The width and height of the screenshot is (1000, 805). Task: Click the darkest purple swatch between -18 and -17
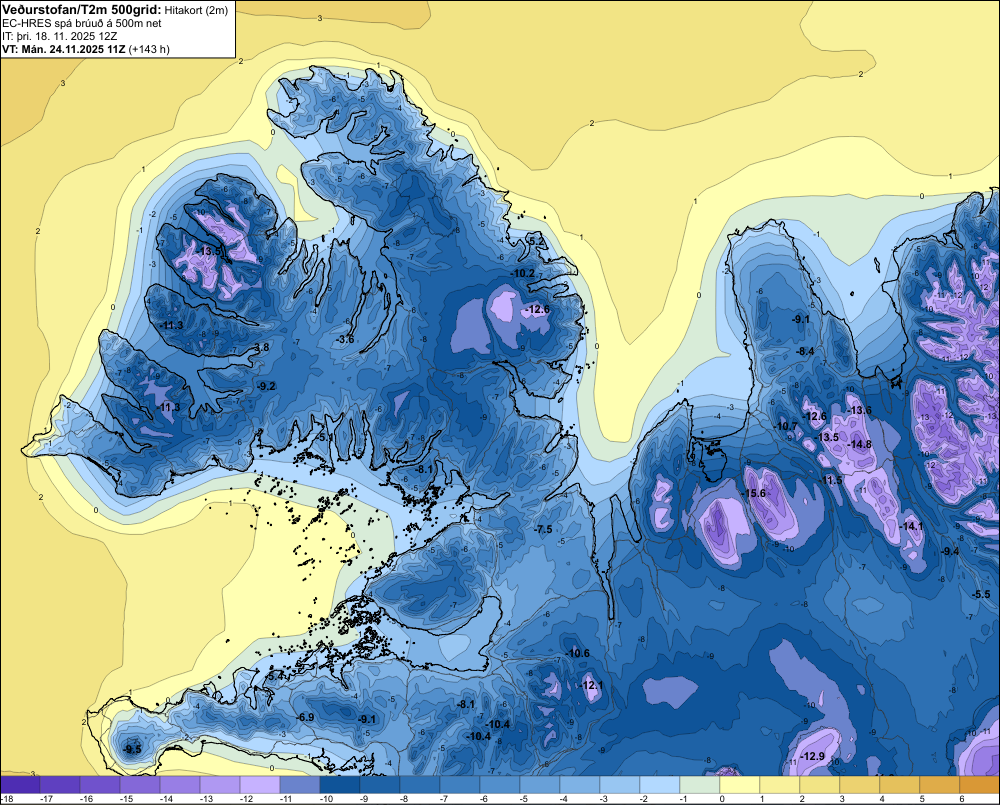tap(20, 784)
